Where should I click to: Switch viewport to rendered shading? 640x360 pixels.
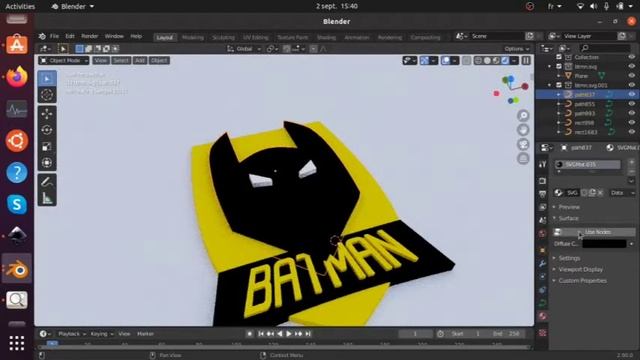[505, 60]
